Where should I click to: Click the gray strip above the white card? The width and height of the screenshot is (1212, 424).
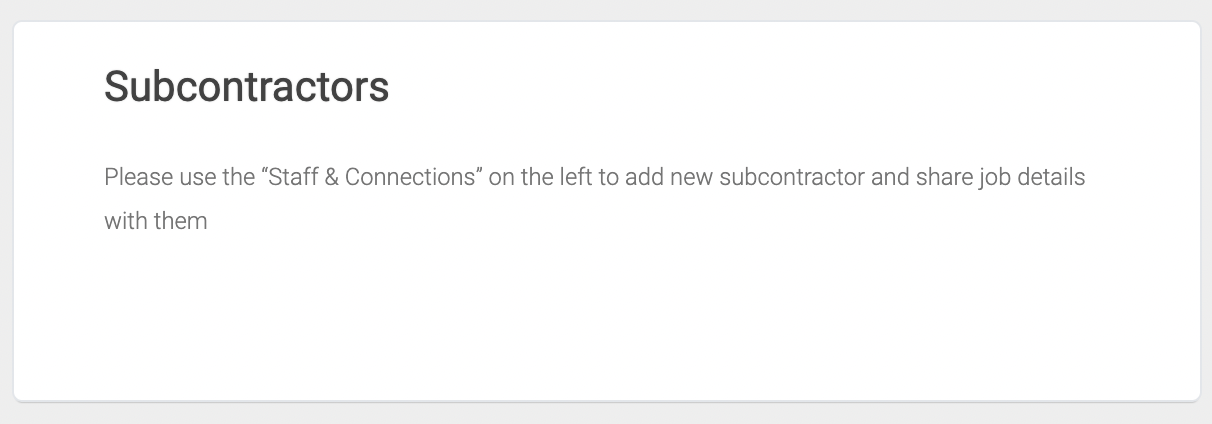click(x=606, y=10)
